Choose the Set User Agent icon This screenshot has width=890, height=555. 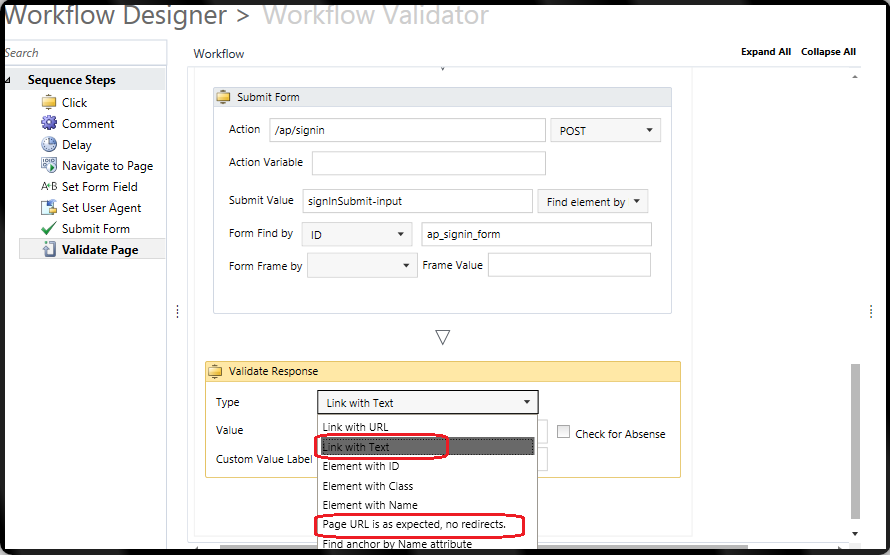(x=49, y=207)
